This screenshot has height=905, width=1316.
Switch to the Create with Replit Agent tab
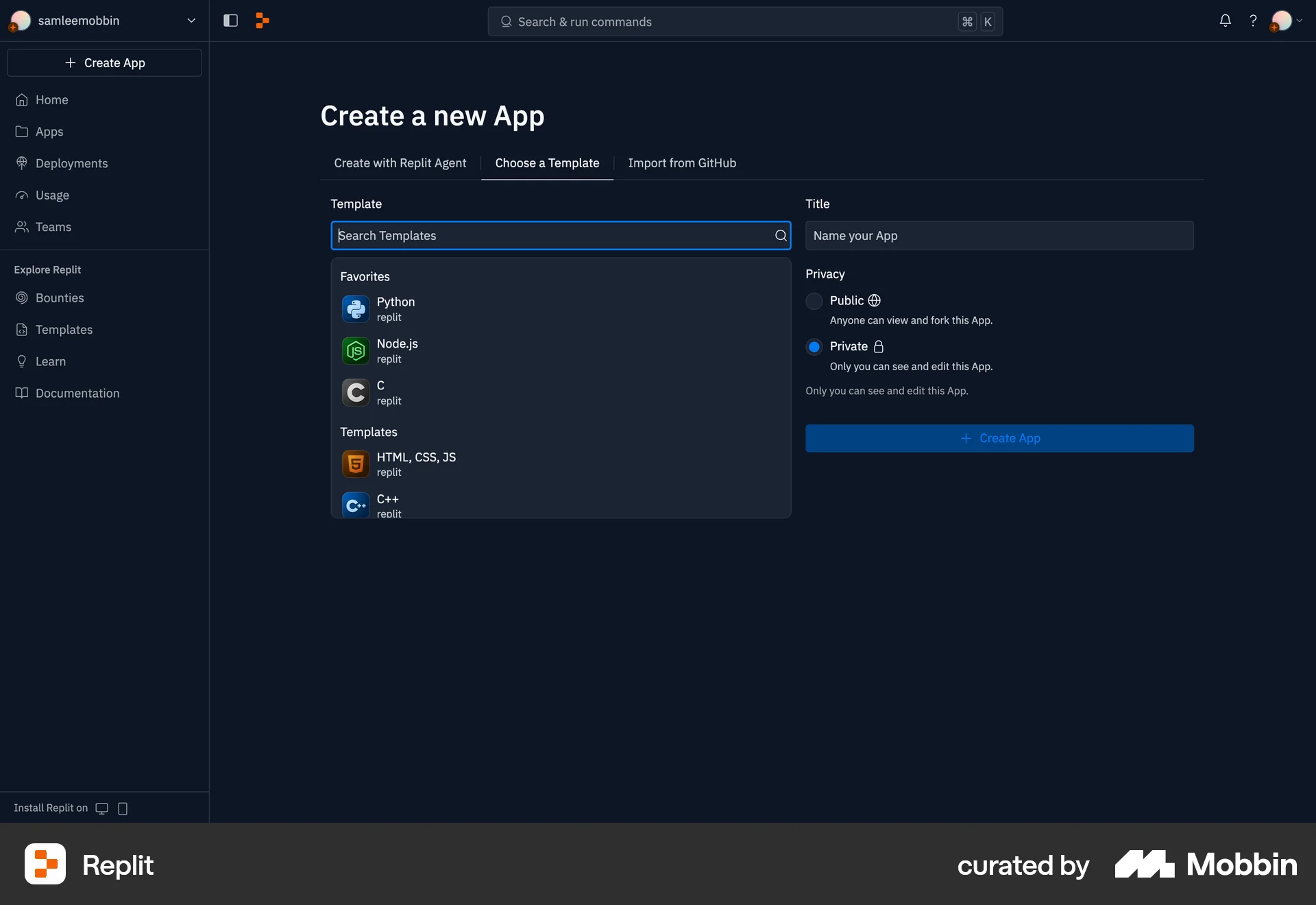[400, 163]
